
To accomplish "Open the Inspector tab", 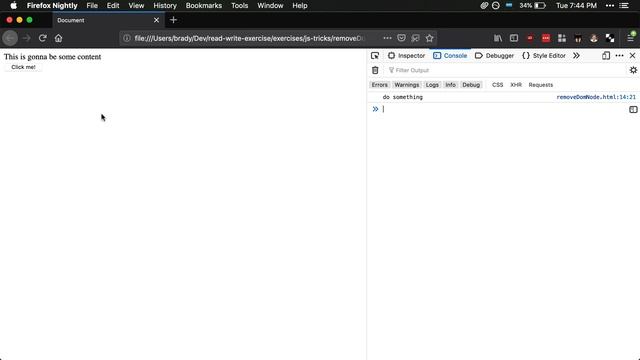I will click(x=407, y=56).
